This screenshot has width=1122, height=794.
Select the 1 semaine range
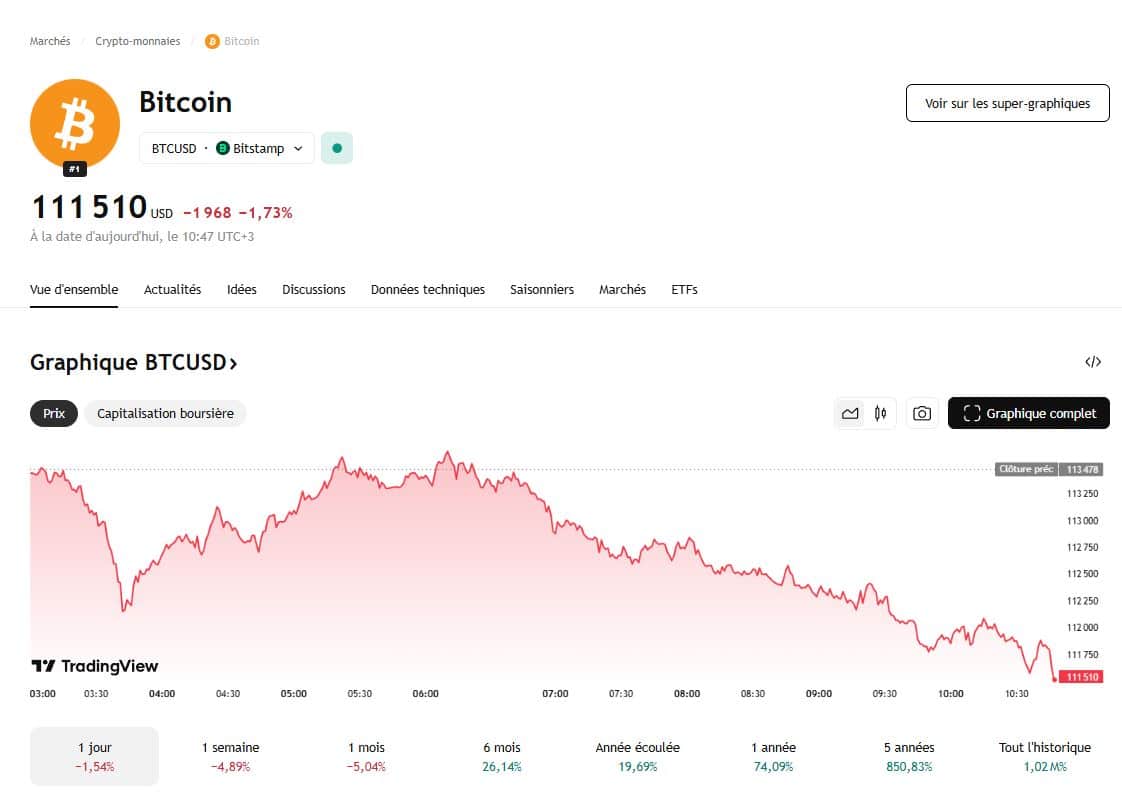[230, 756]
